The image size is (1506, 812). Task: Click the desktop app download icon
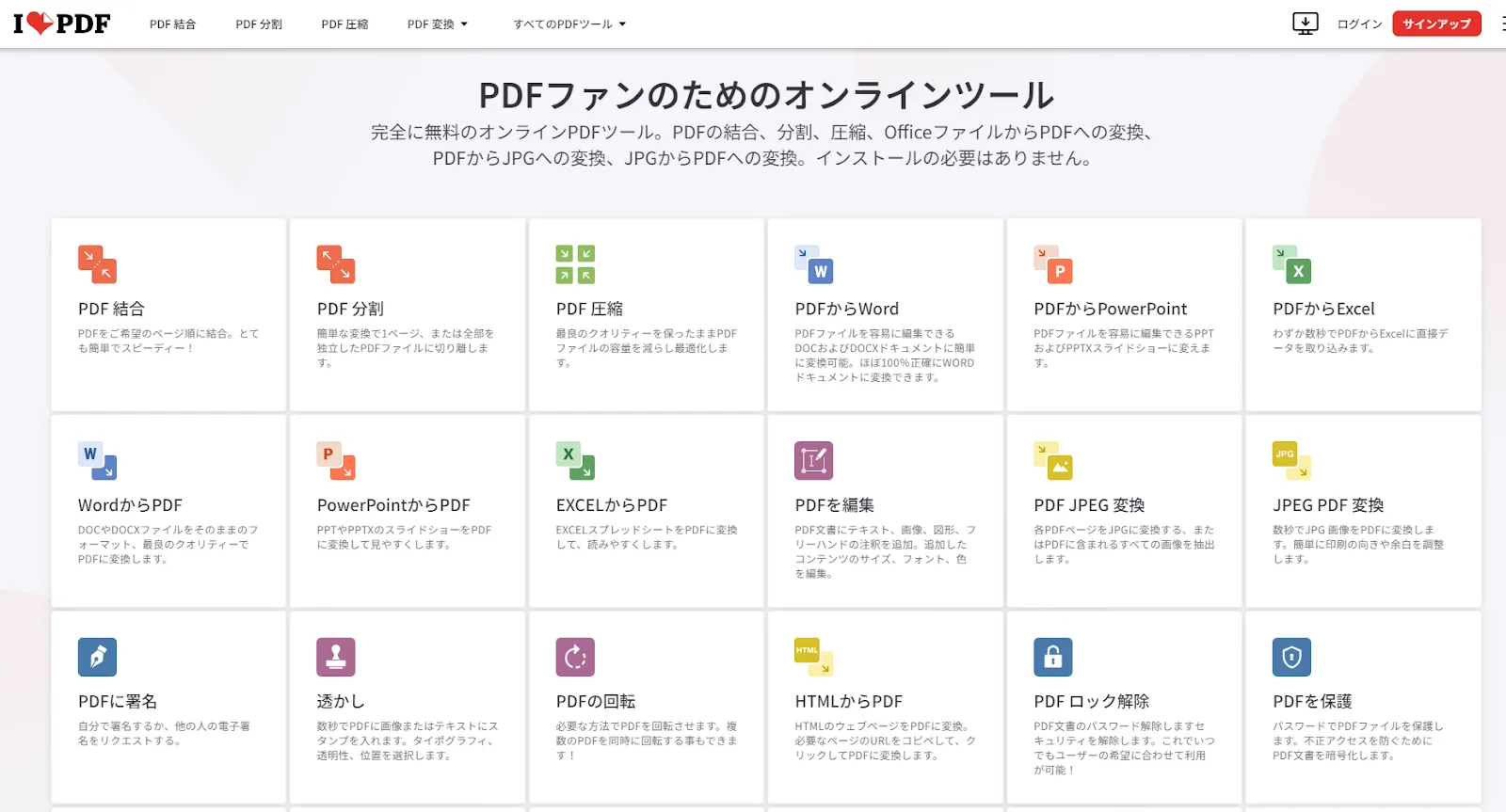pos(1306,24)
